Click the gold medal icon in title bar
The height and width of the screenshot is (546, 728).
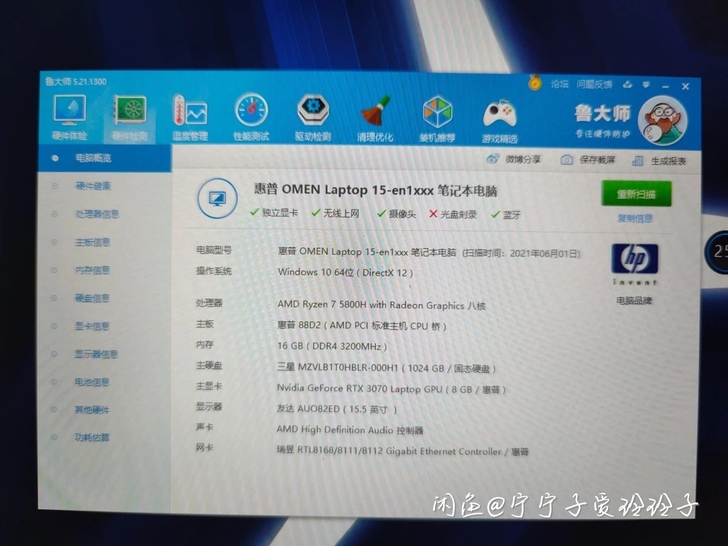pyautogui.click(x=535, y=83)
